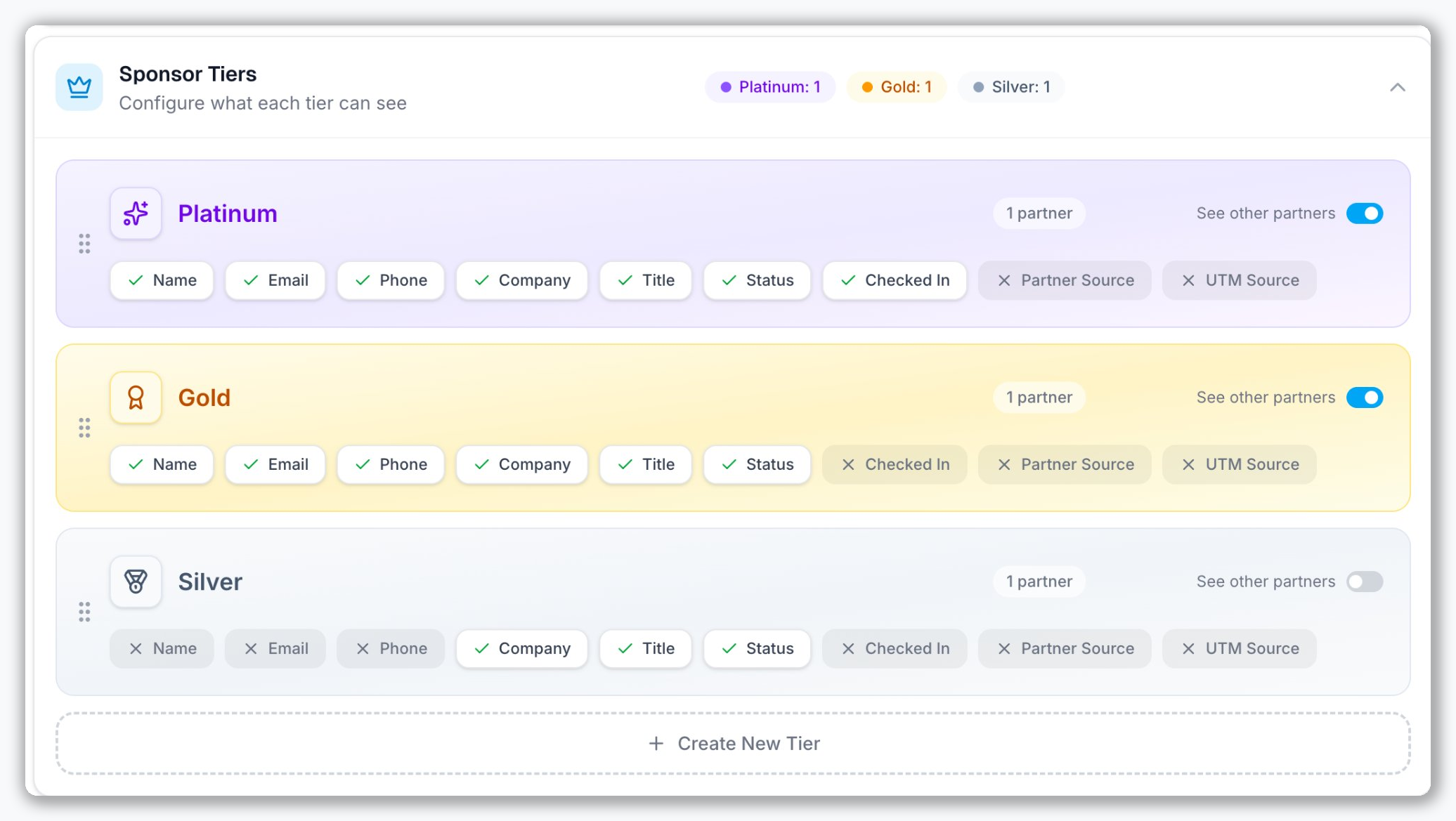
Task: Click the X icon on Silver's UTM Source chip
Action: point(1188,648)
